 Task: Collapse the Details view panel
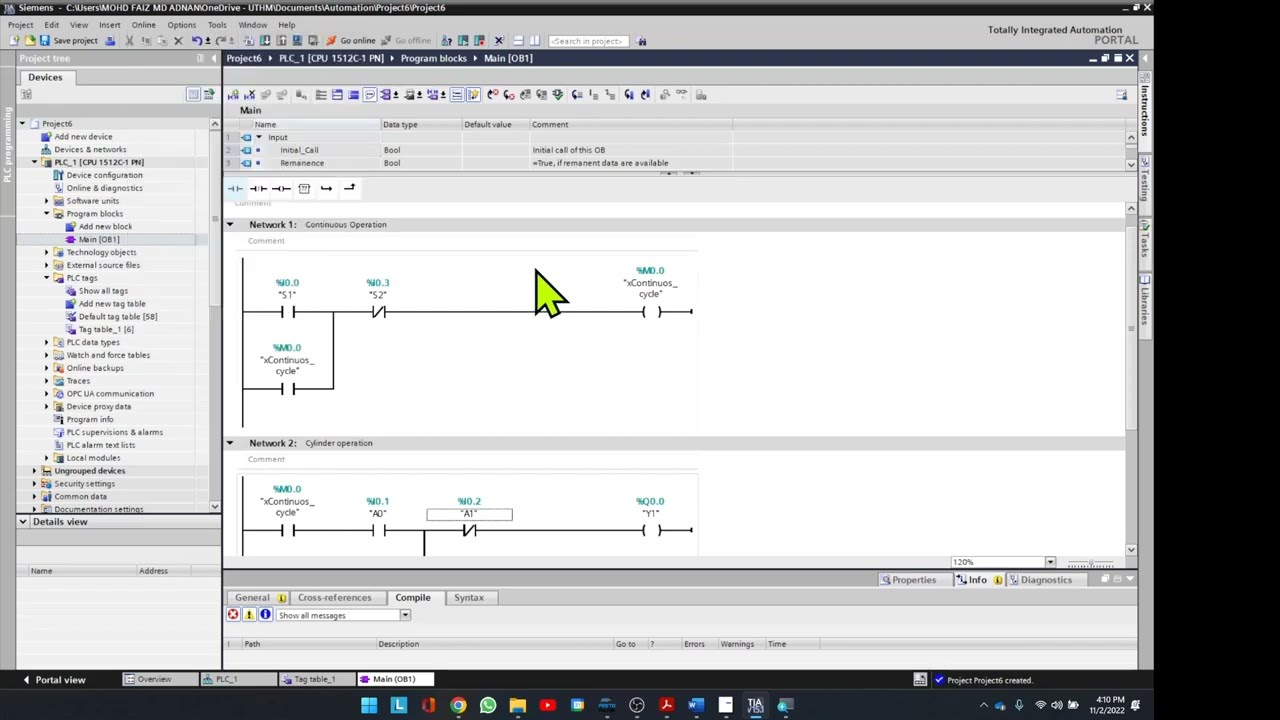click(x=22, y=522)
